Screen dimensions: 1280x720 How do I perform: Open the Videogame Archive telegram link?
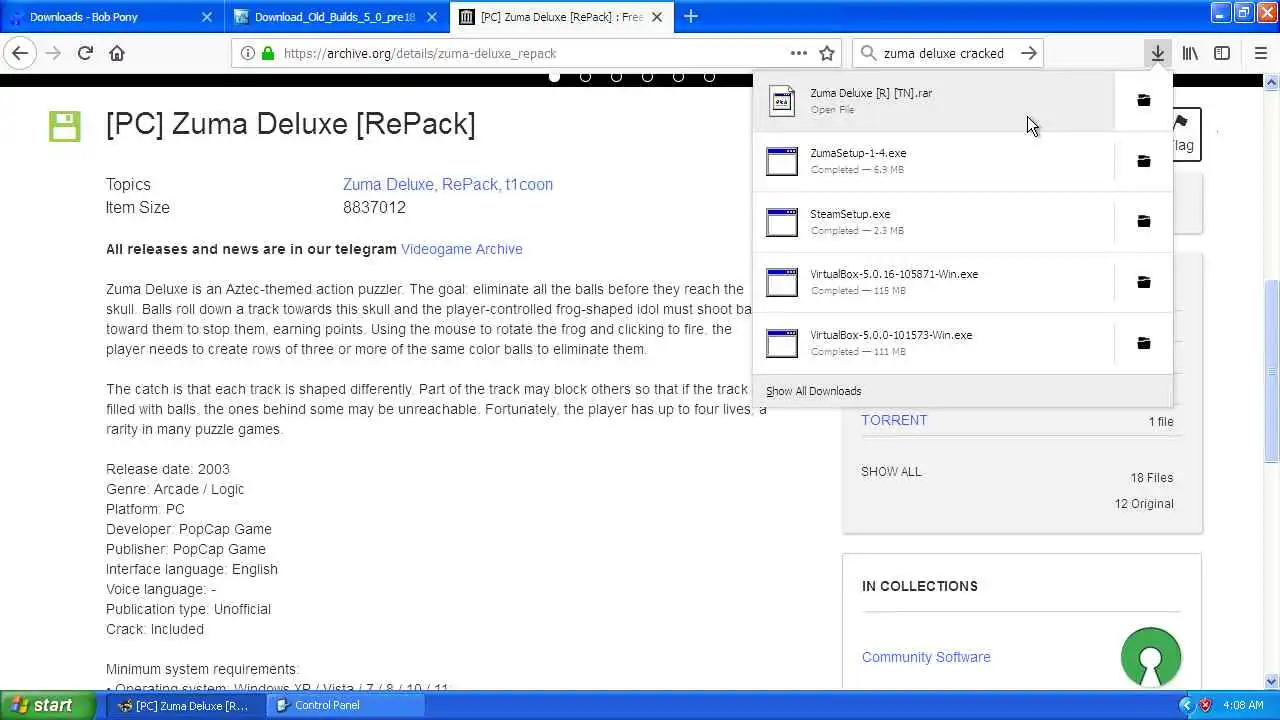(x=461, y=249)
